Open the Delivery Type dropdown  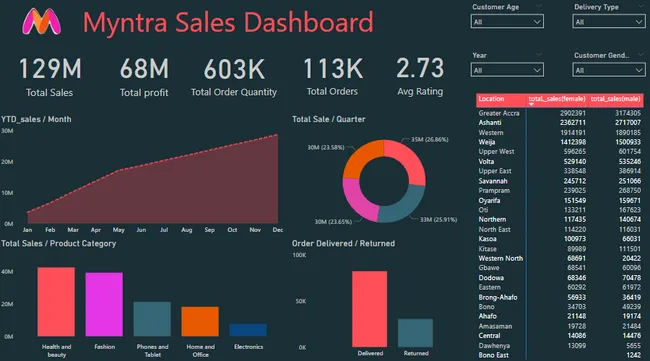(609, 22)
